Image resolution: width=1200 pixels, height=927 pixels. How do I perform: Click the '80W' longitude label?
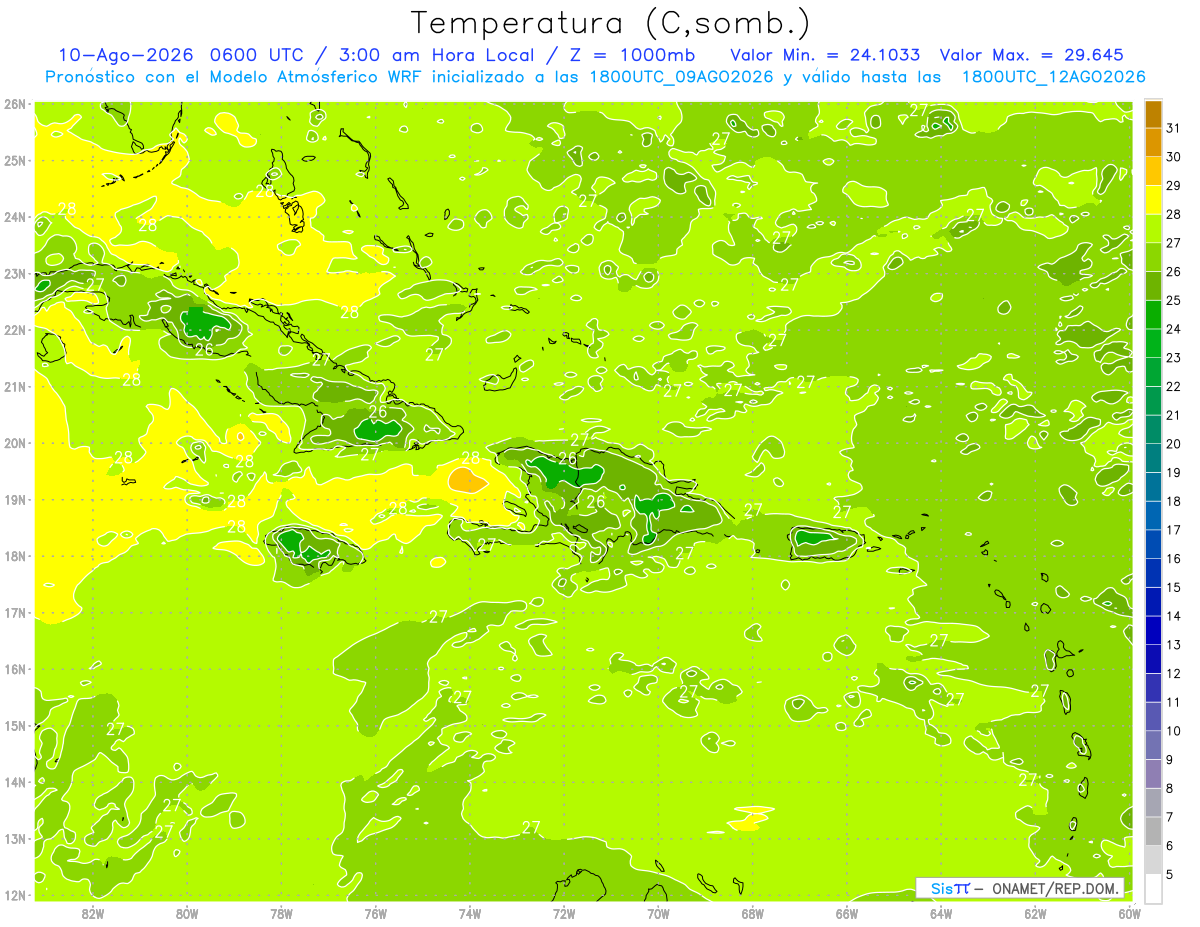(x=186, y=913)
